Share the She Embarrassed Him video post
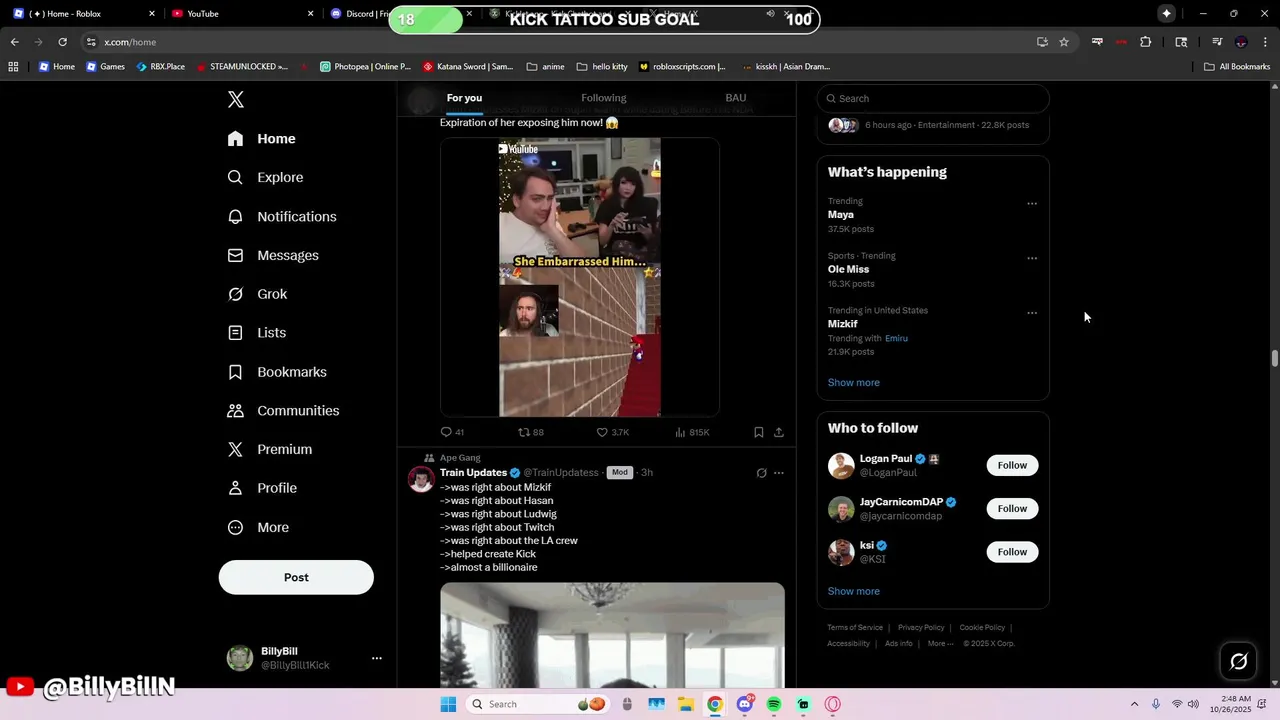This screenshot has height=720, width=1280. (x=778, y=432)
